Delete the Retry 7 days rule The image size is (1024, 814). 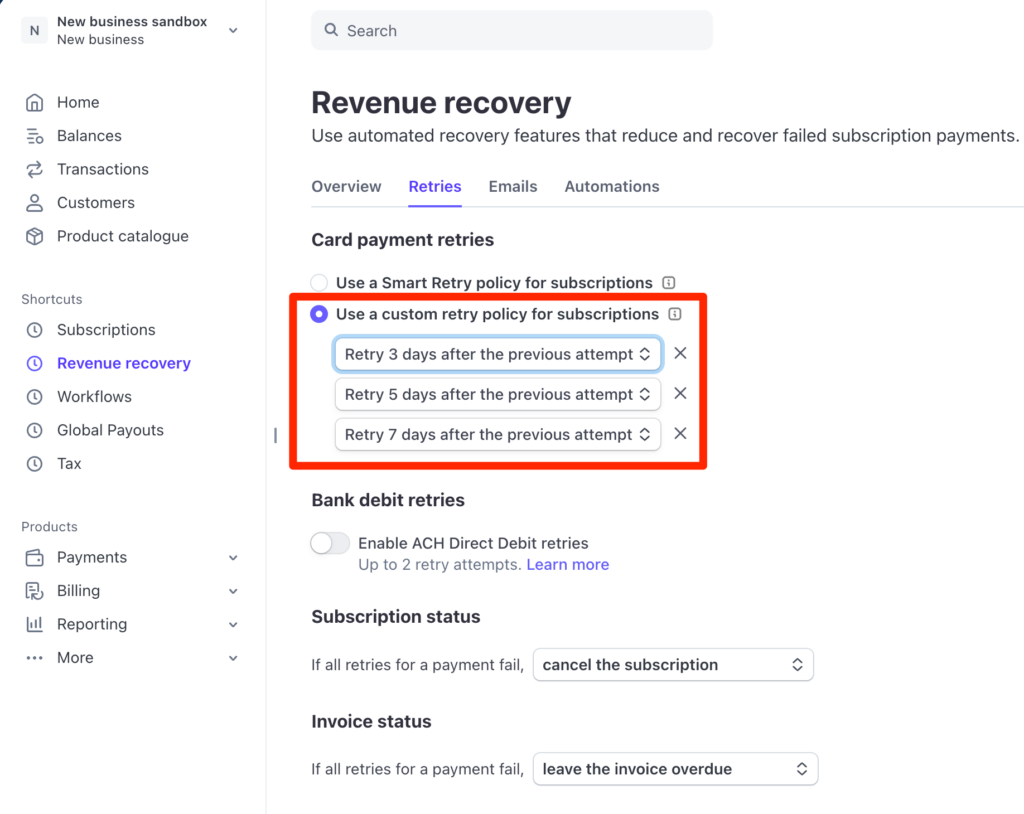pyautogui.click(x=680, y=434)
